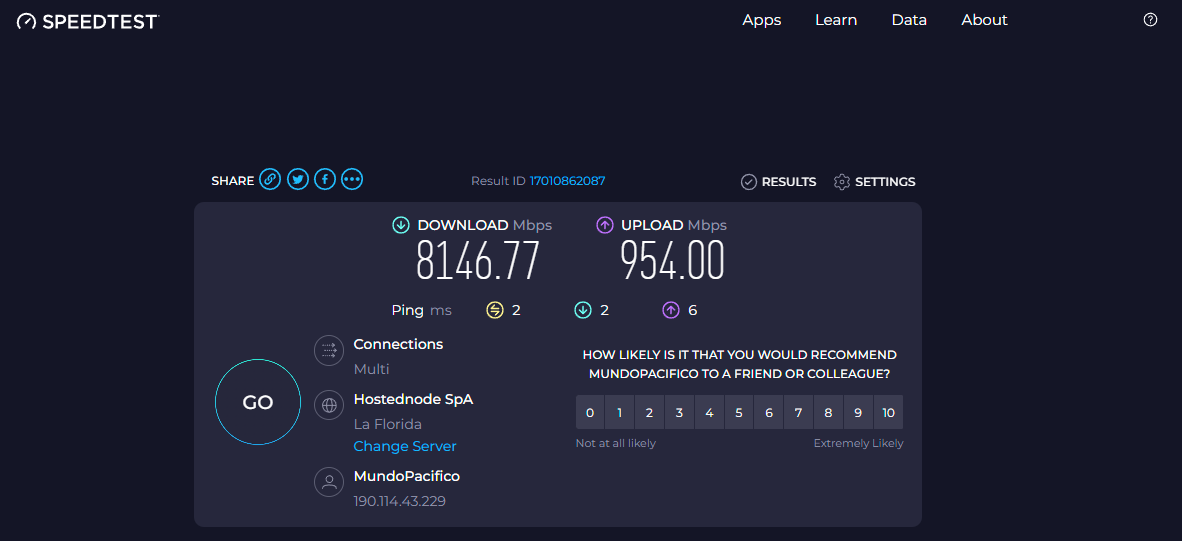
Task: Open the Data menu
Action: pos(909,20)
